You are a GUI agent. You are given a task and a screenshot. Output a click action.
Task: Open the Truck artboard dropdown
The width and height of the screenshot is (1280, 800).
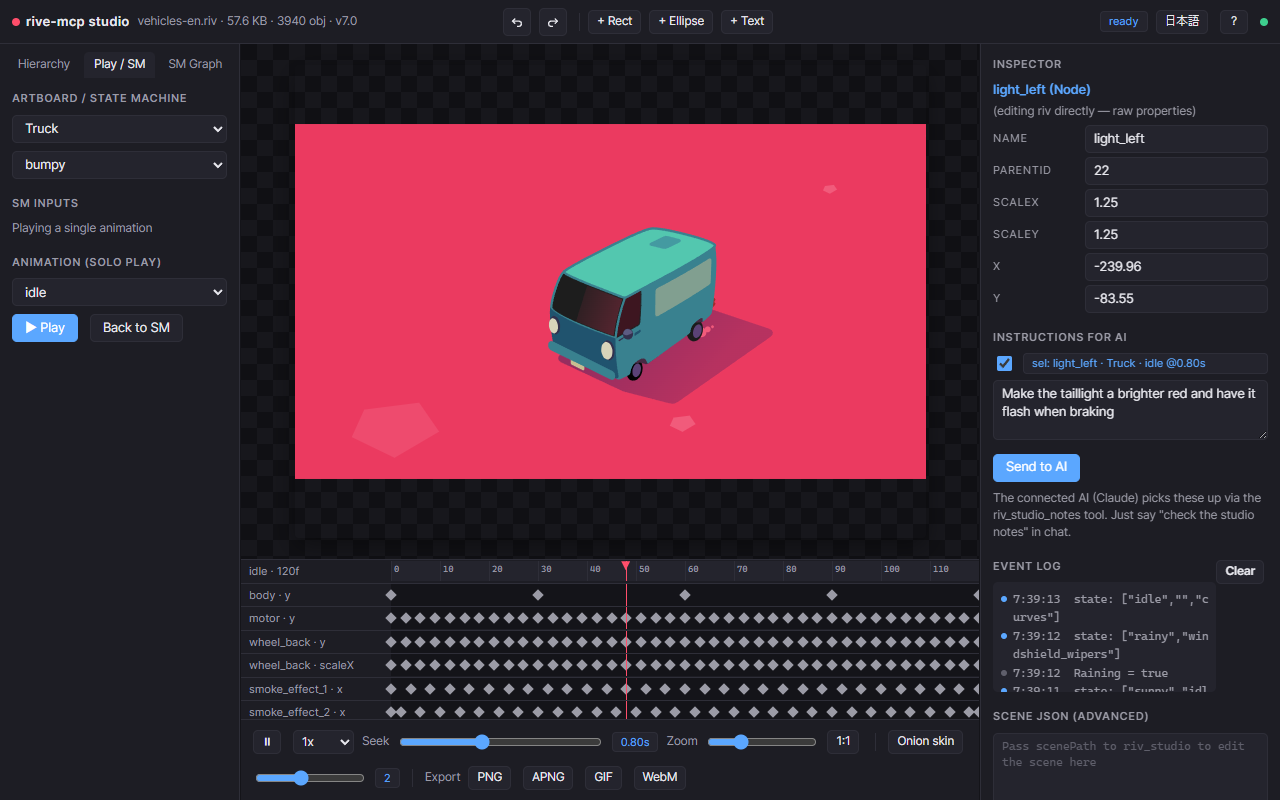click(119, 128)
